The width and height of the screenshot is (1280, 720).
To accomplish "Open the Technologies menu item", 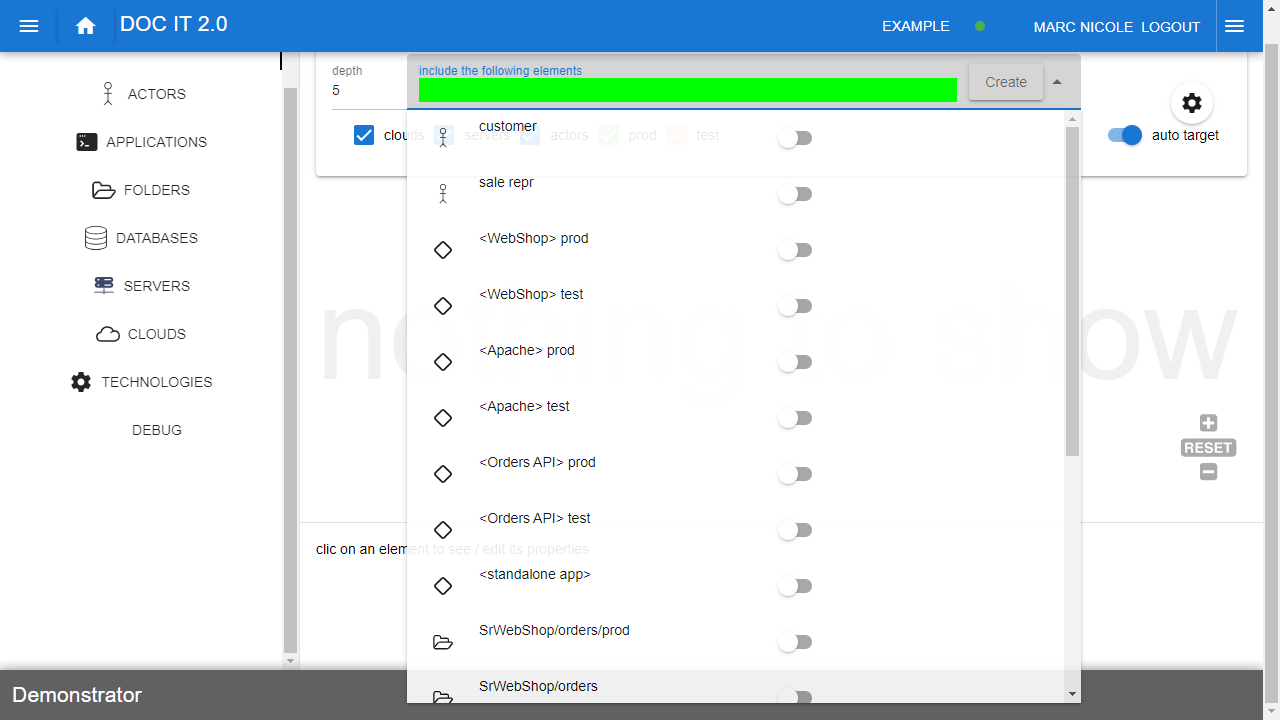I will pos(156,382).
